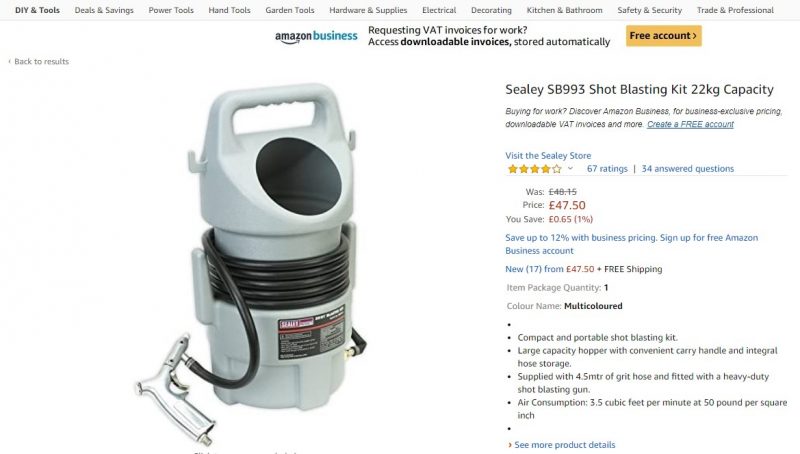Screen dimensions: 800x454
Task: Click the star rating icons
Action: click(534, 169)
